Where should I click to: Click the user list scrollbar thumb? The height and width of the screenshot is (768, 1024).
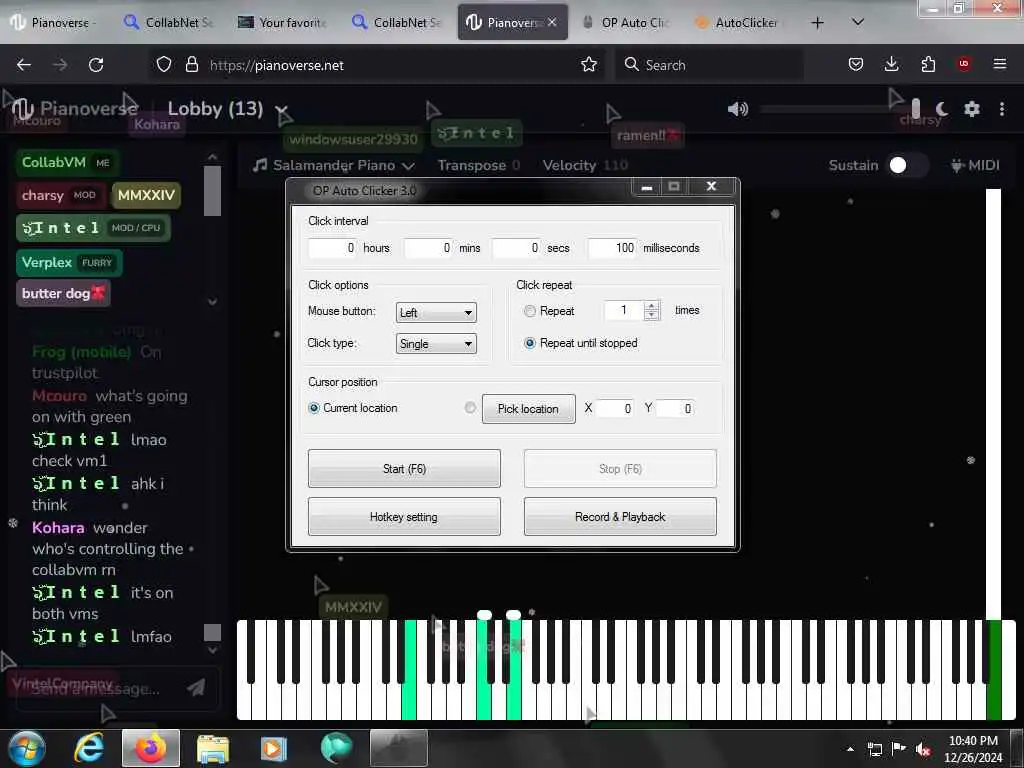212,191
